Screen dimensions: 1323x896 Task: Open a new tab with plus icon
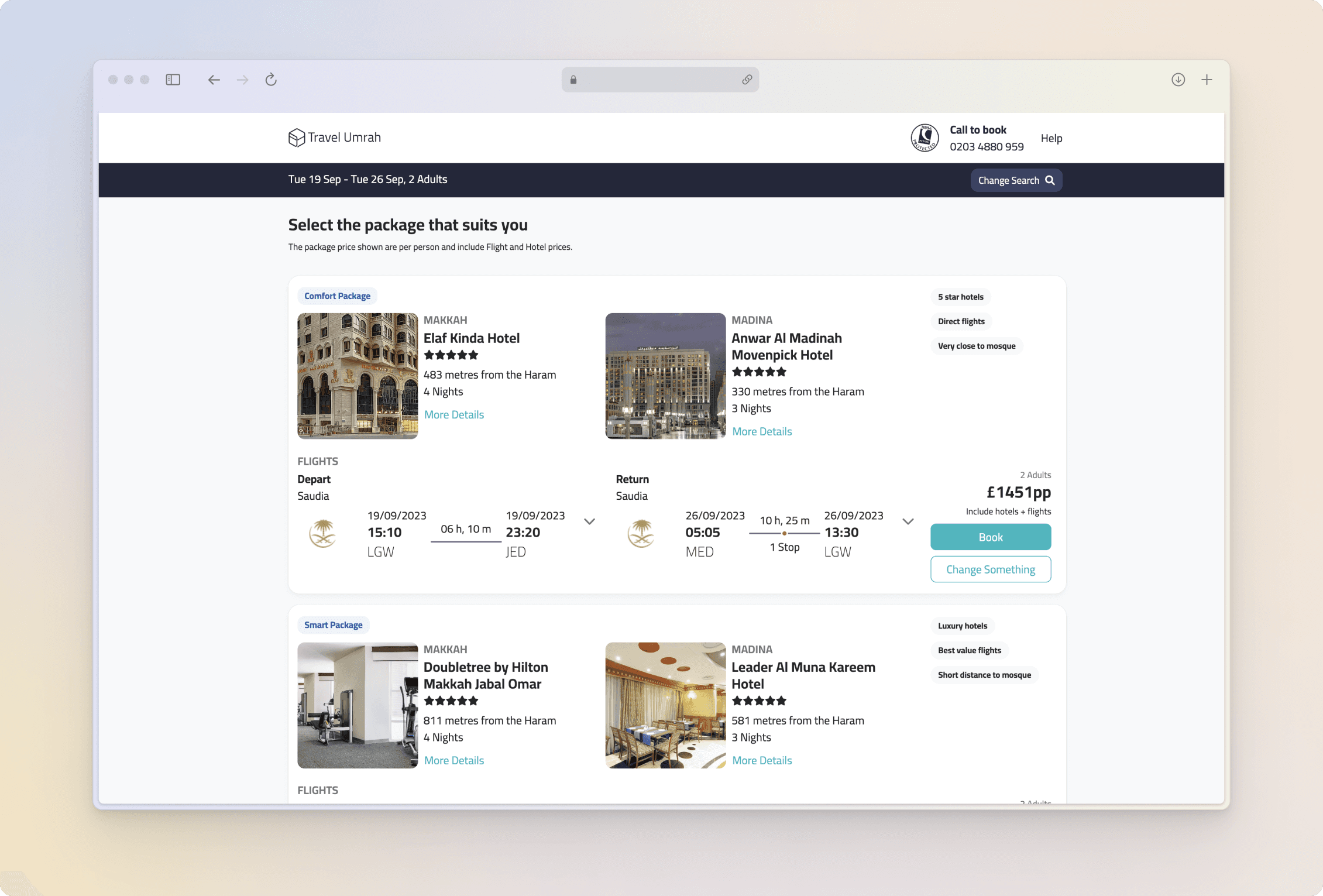pos(1207,80)
